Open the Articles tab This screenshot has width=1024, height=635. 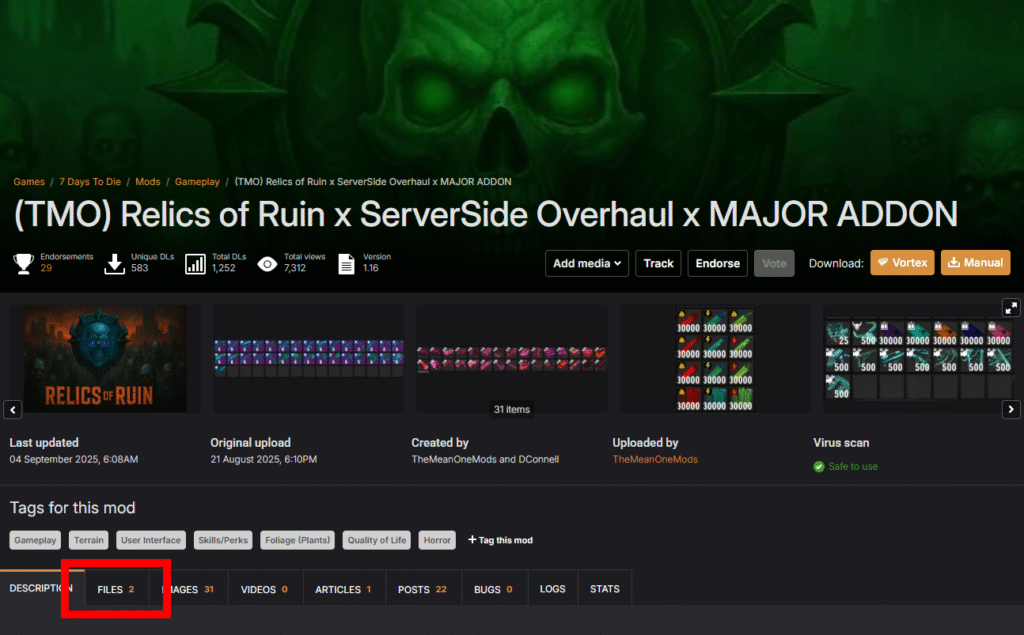click(344, 589)
